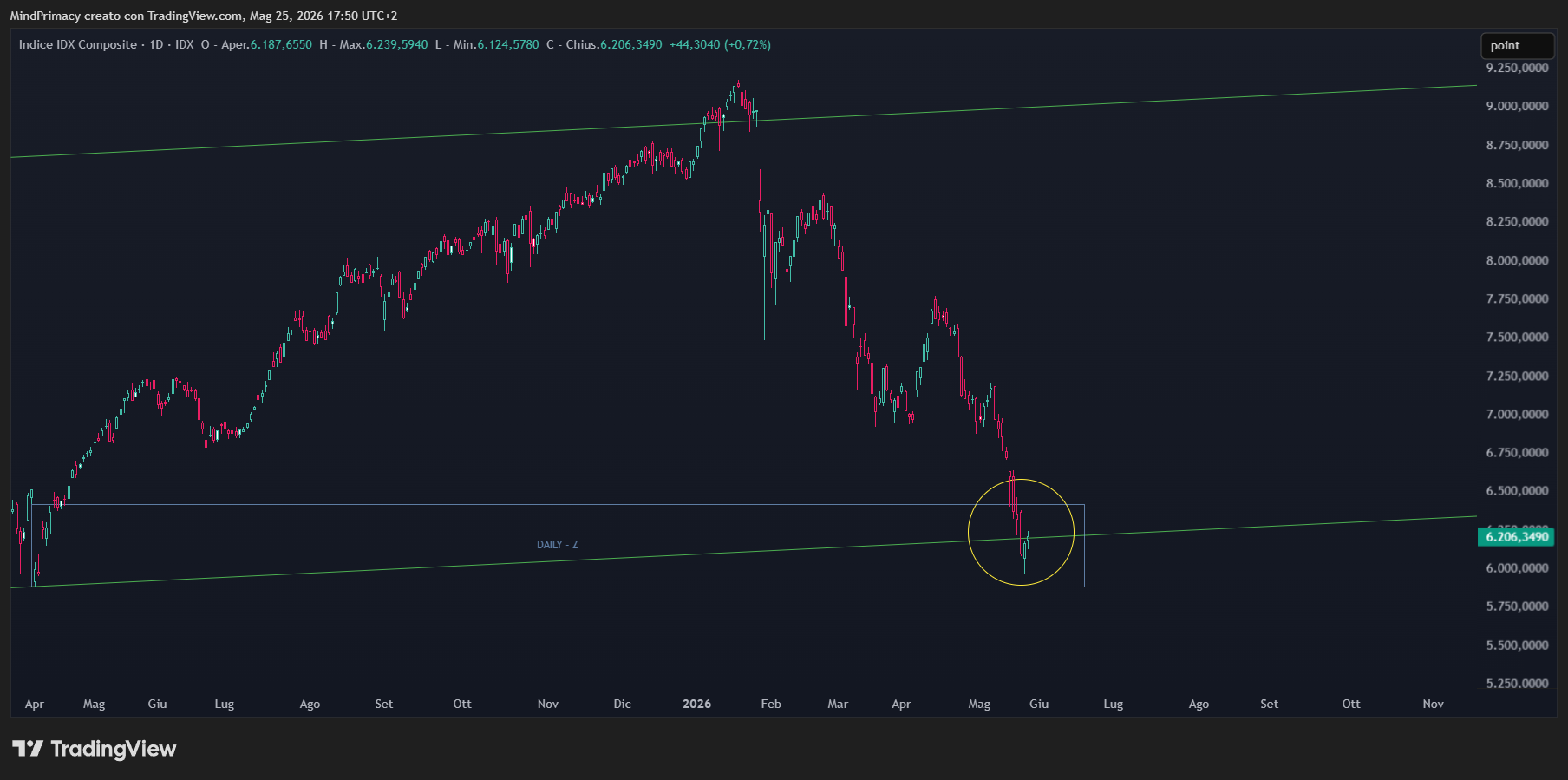This screenshot has width=1568, height=780.
Task: Click the 8.000,0000 price axis label
Action: point(1517,260)
